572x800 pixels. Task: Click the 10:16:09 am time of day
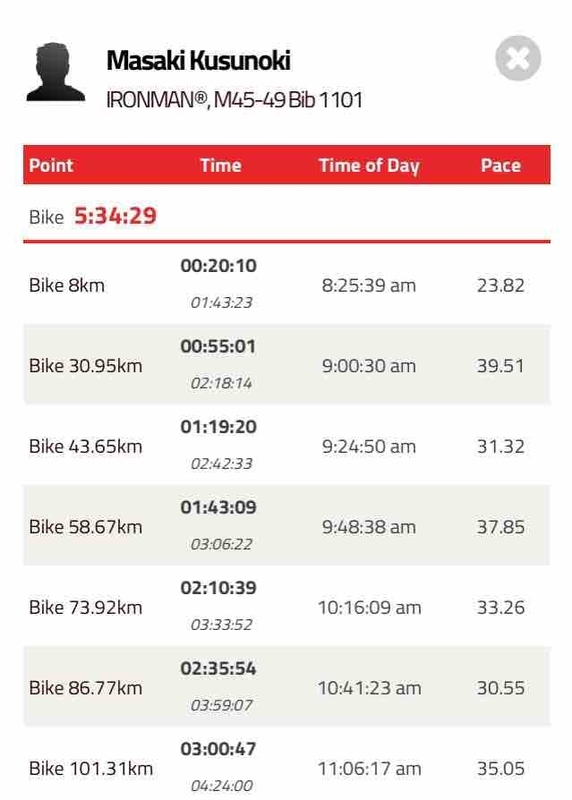click(x=369, y=608)
